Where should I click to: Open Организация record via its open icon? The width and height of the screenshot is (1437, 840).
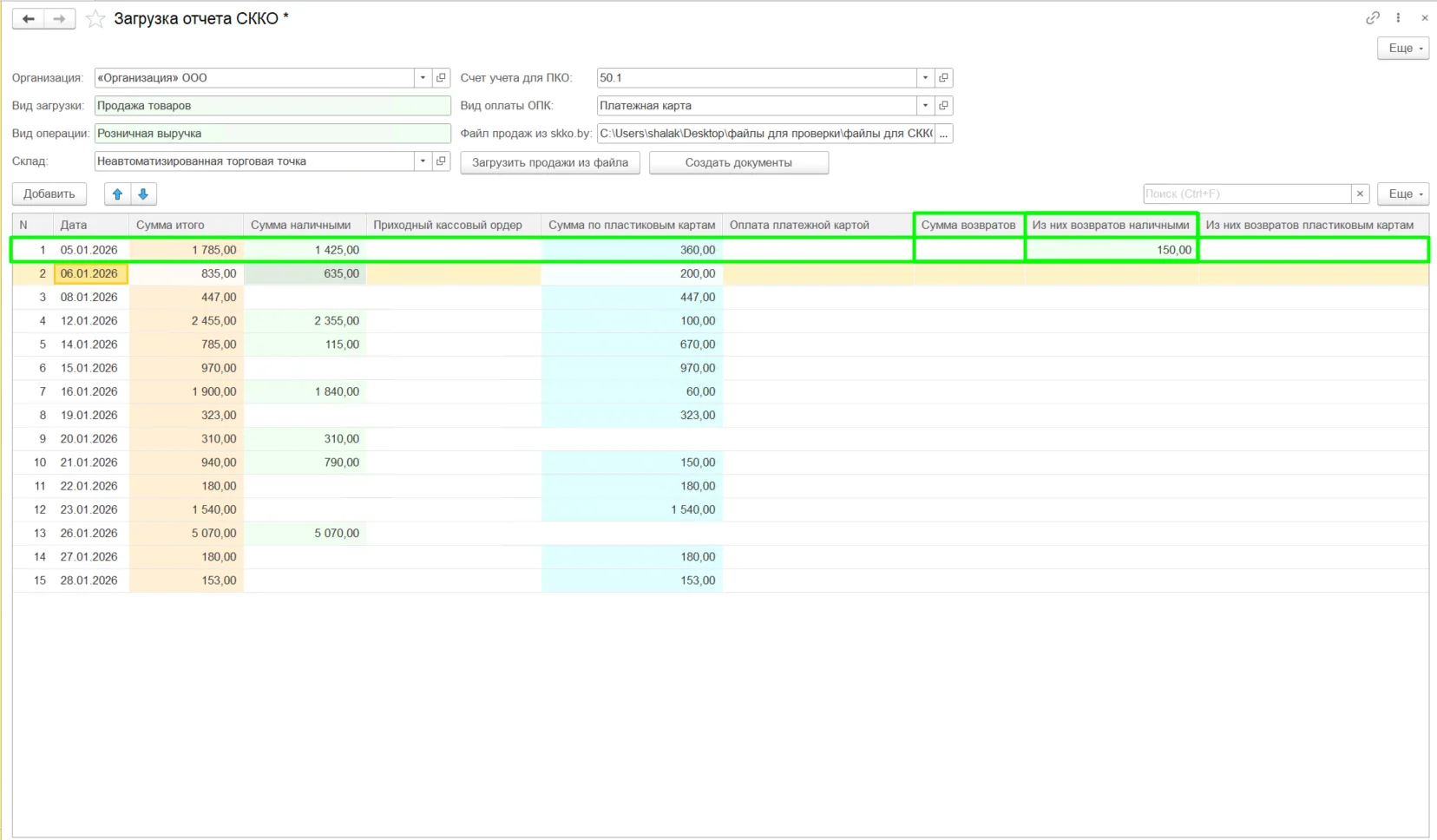coord(441,78)
